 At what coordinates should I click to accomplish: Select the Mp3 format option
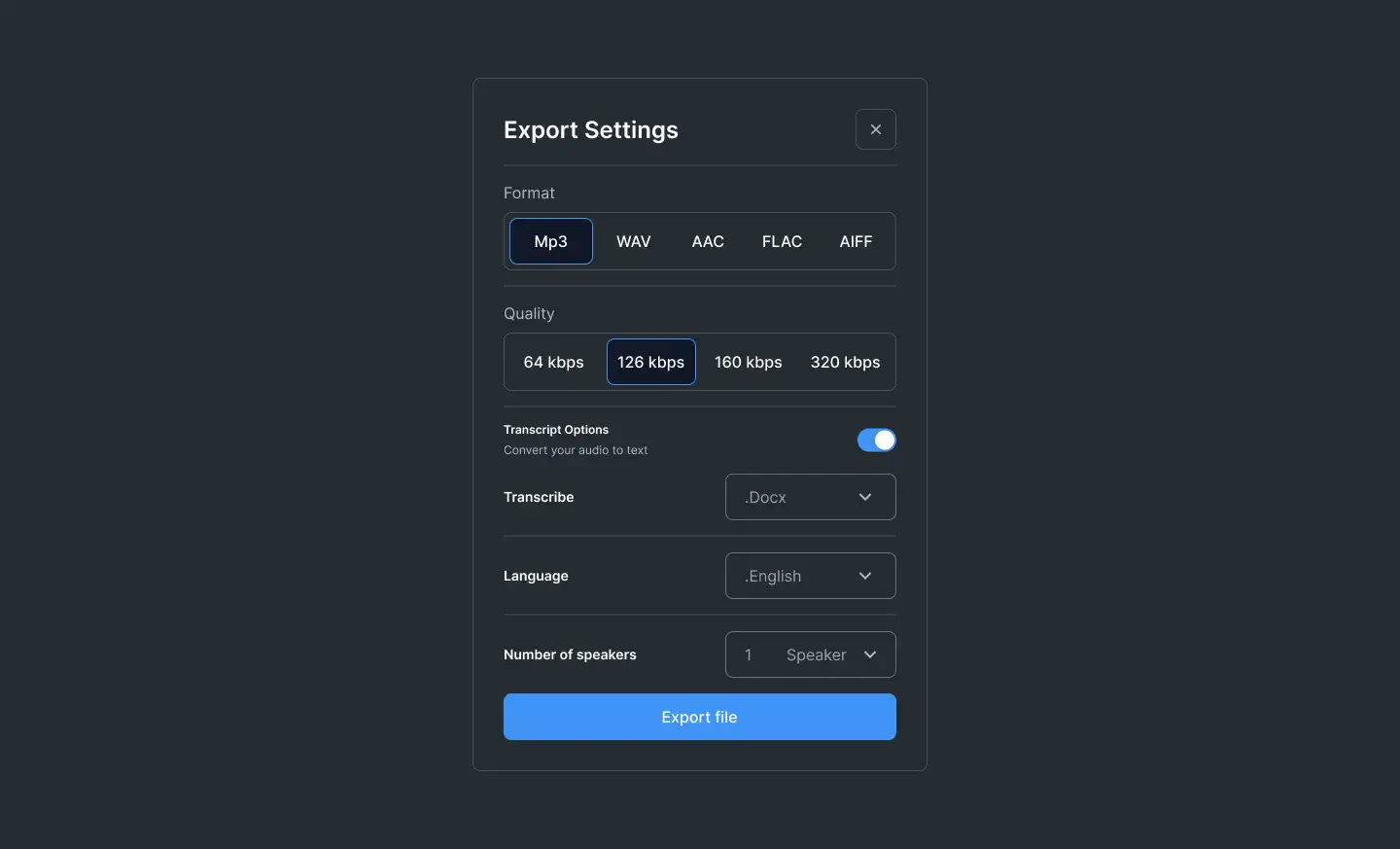coord(551,241)
